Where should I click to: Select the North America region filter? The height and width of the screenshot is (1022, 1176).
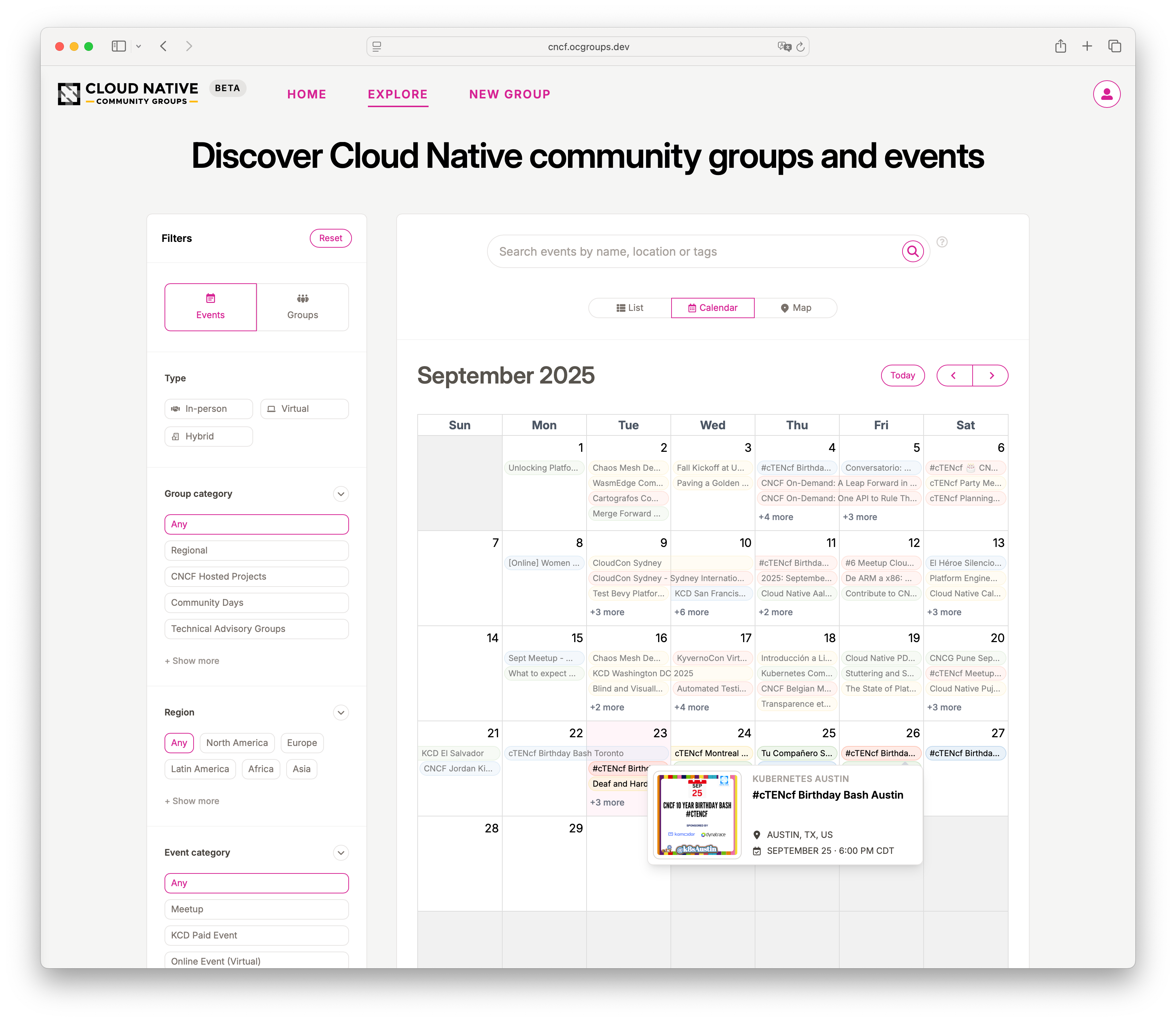click(x=237, y=743)
